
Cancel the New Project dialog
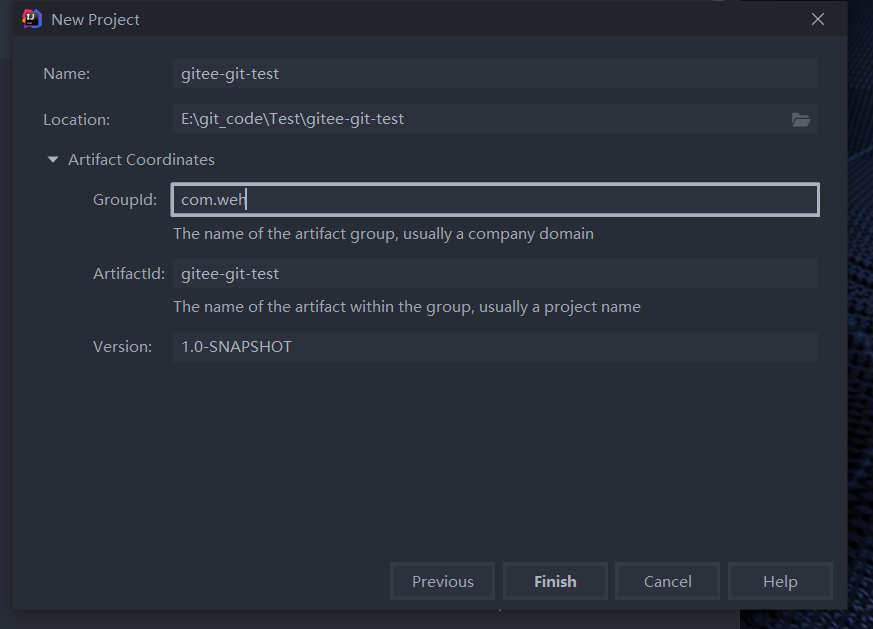(x=668, y=581)
